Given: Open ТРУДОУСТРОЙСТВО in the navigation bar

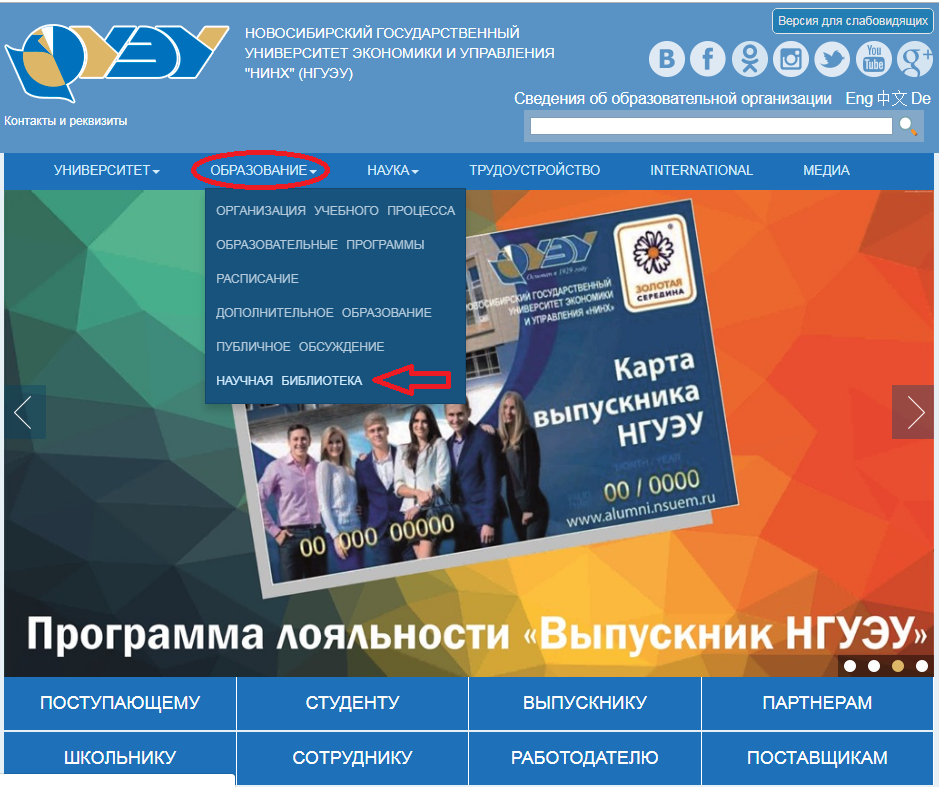Looking at the screenshot, I should click(534, 170).
